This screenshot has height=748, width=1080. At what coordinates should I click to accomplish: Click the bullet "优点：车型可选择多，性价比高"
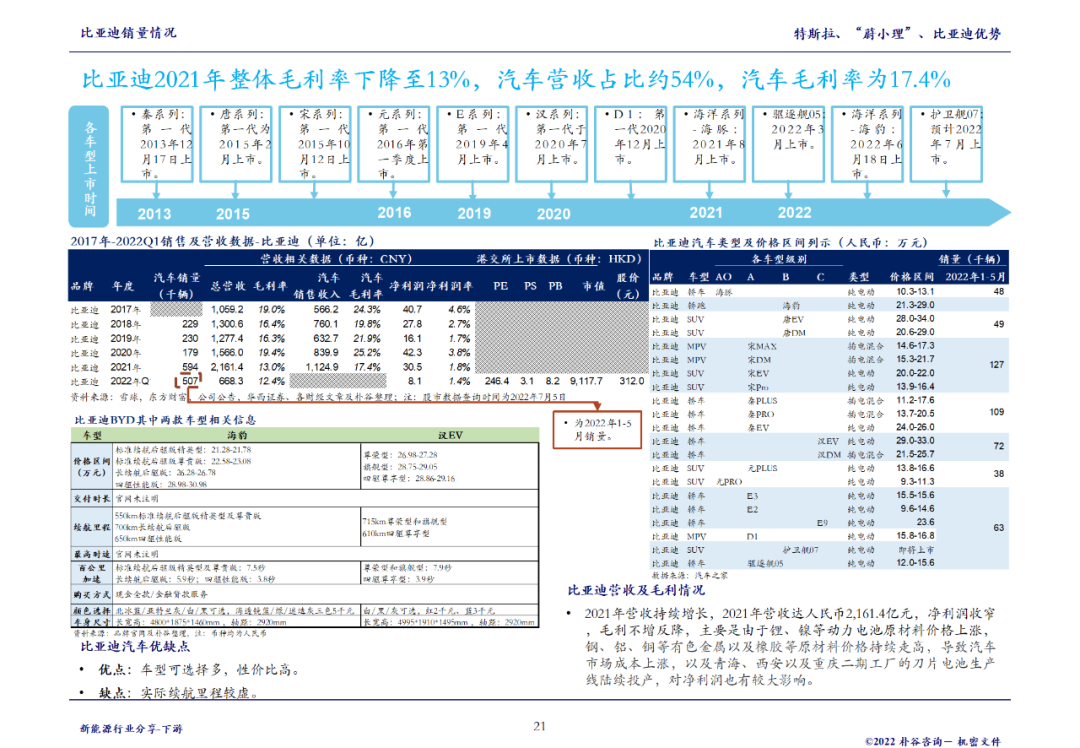pos(199,669)
